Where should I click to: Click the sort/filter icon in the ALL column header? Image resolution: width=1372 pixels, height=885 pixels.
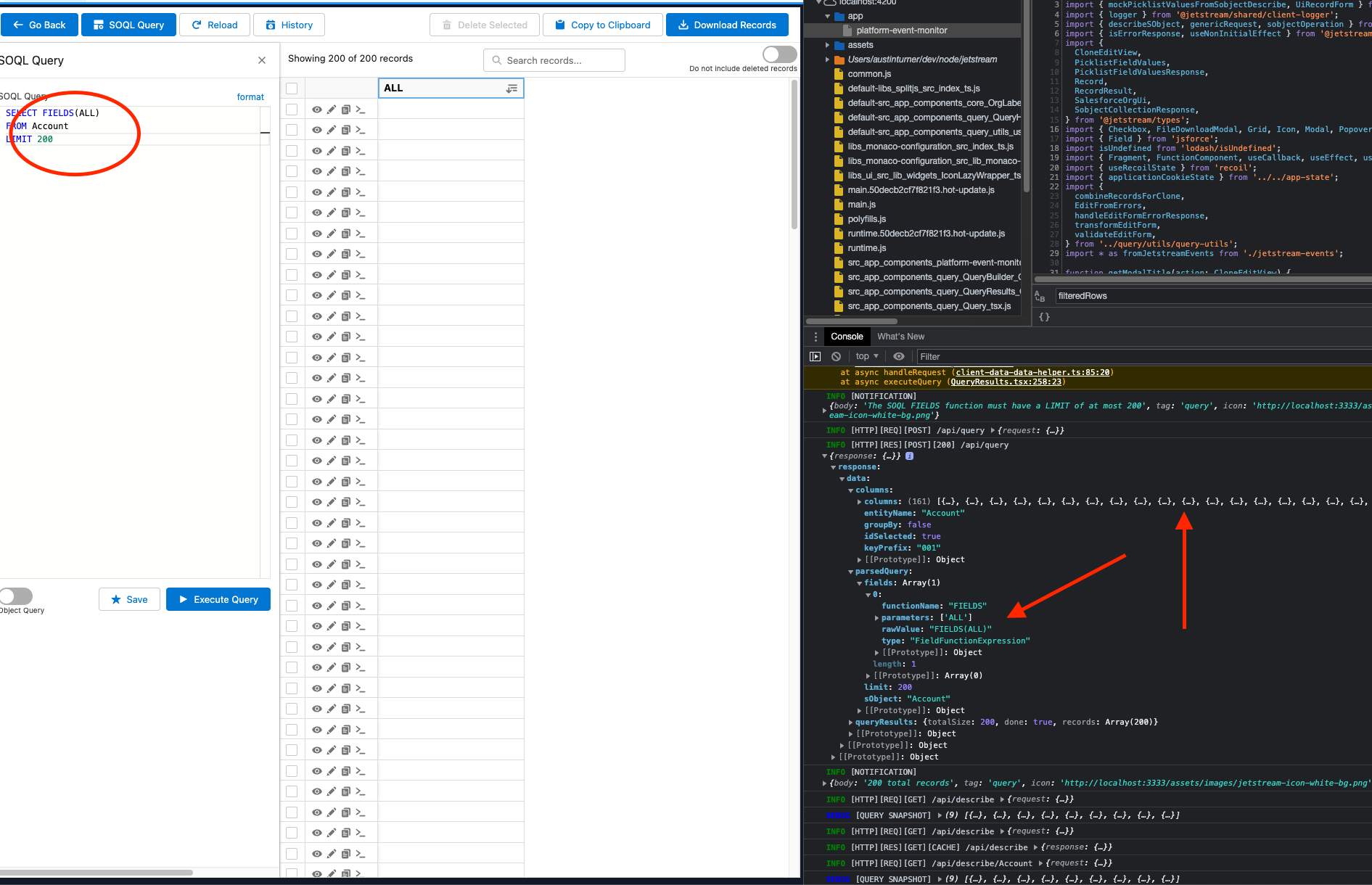pos(512,88)
